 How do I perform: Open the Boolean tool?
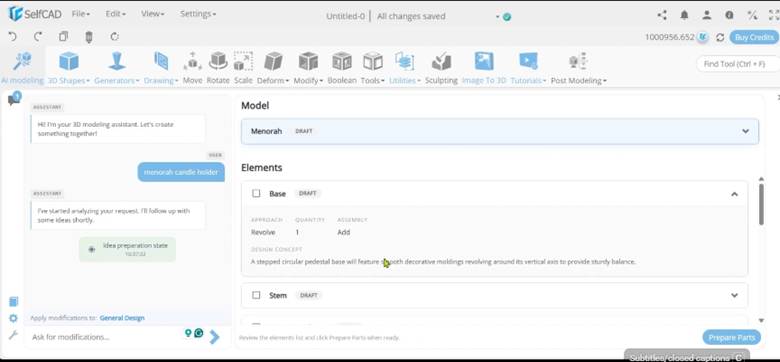(x=342, y=67)
